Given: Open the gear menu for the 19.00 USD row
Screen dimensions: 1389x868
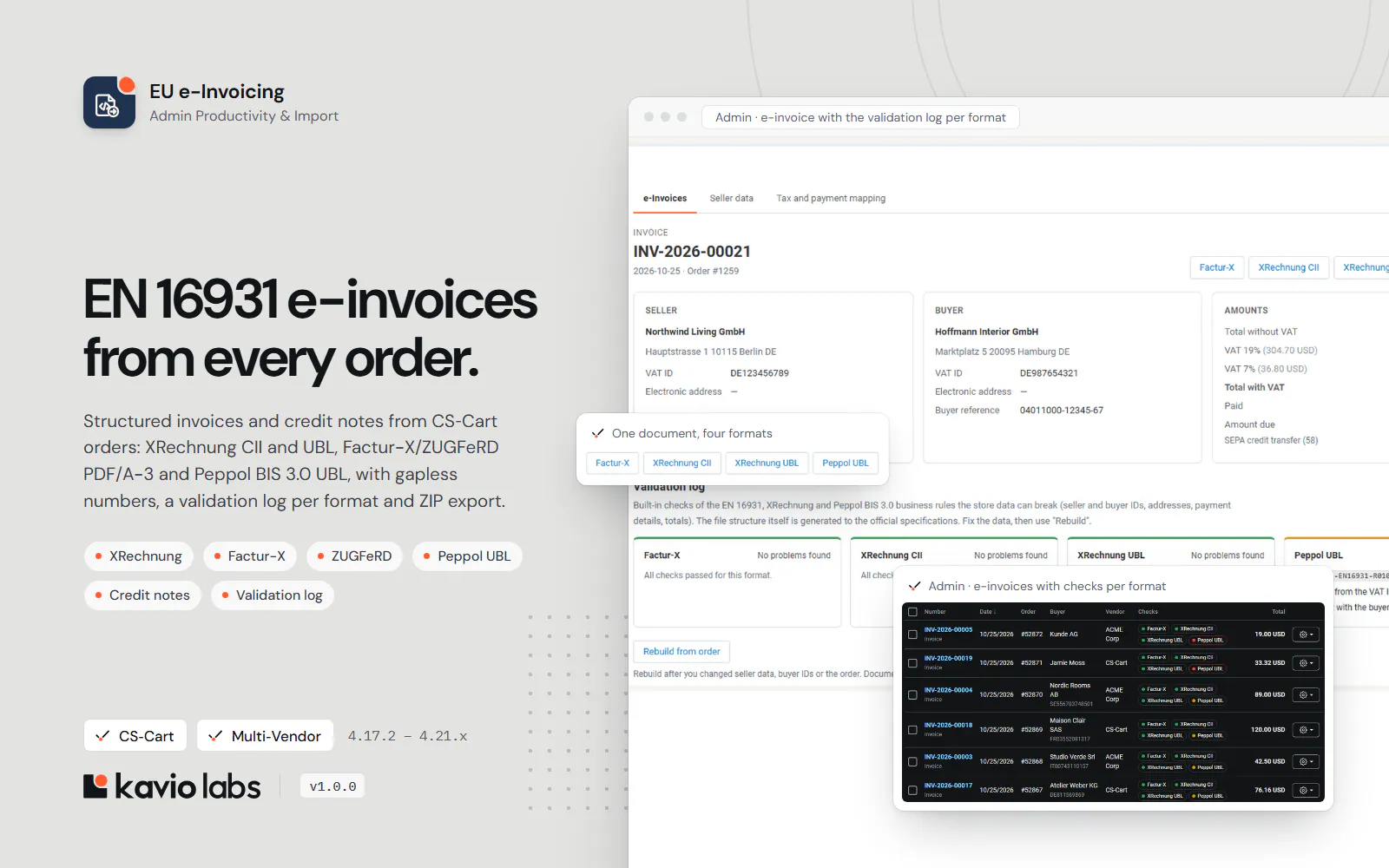Looking at the screenshot, I should tap(1306, 635).
